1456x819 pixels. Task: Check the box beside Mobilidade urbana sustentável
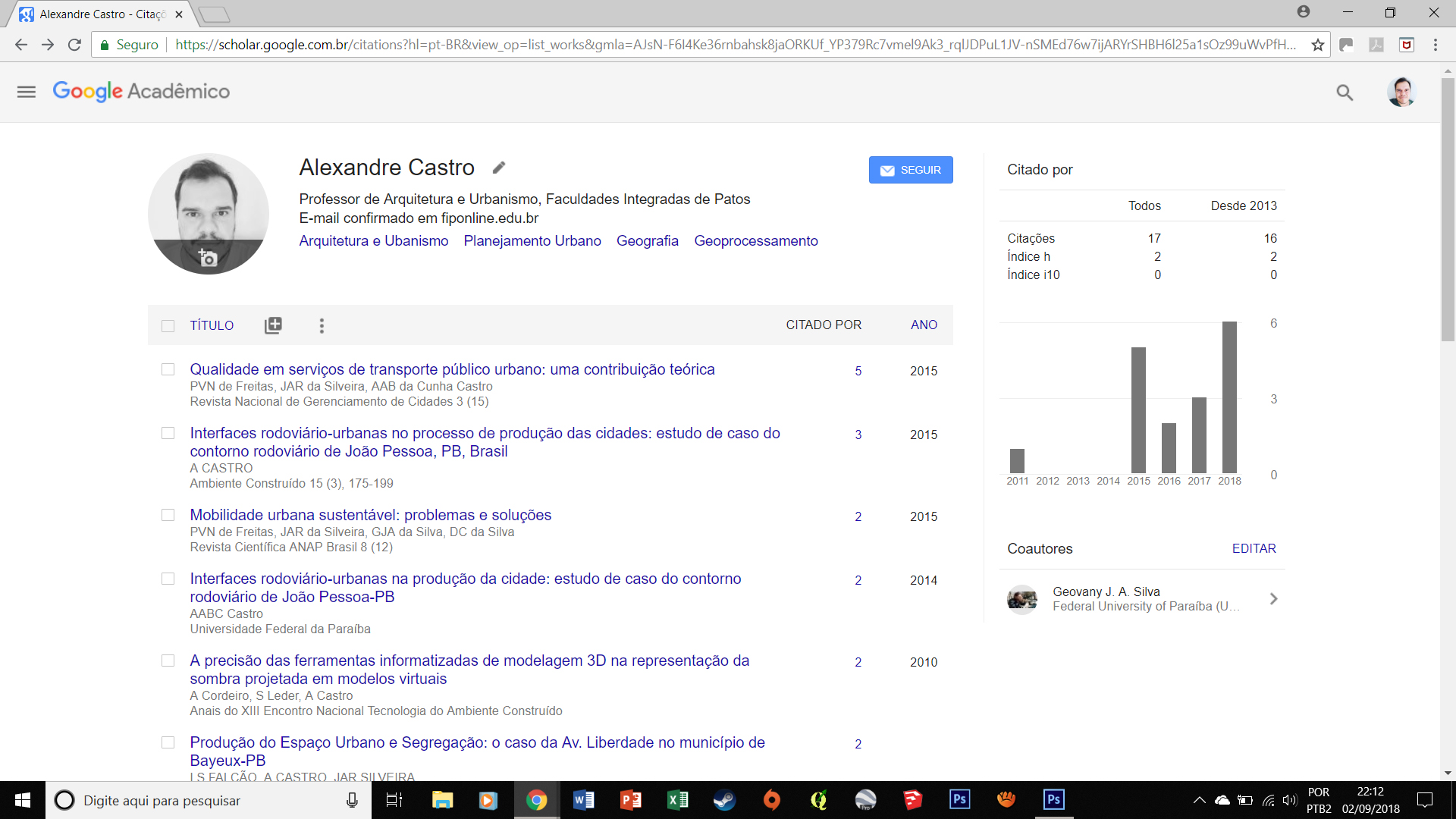(168, 515)
